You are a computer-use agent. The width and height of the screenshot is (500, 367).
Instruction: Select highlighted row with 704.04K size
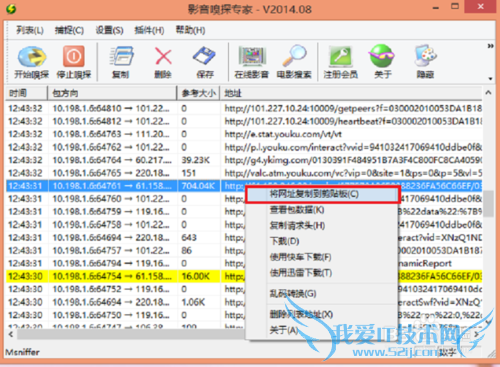pyautogui.click(x=244, y=186)
